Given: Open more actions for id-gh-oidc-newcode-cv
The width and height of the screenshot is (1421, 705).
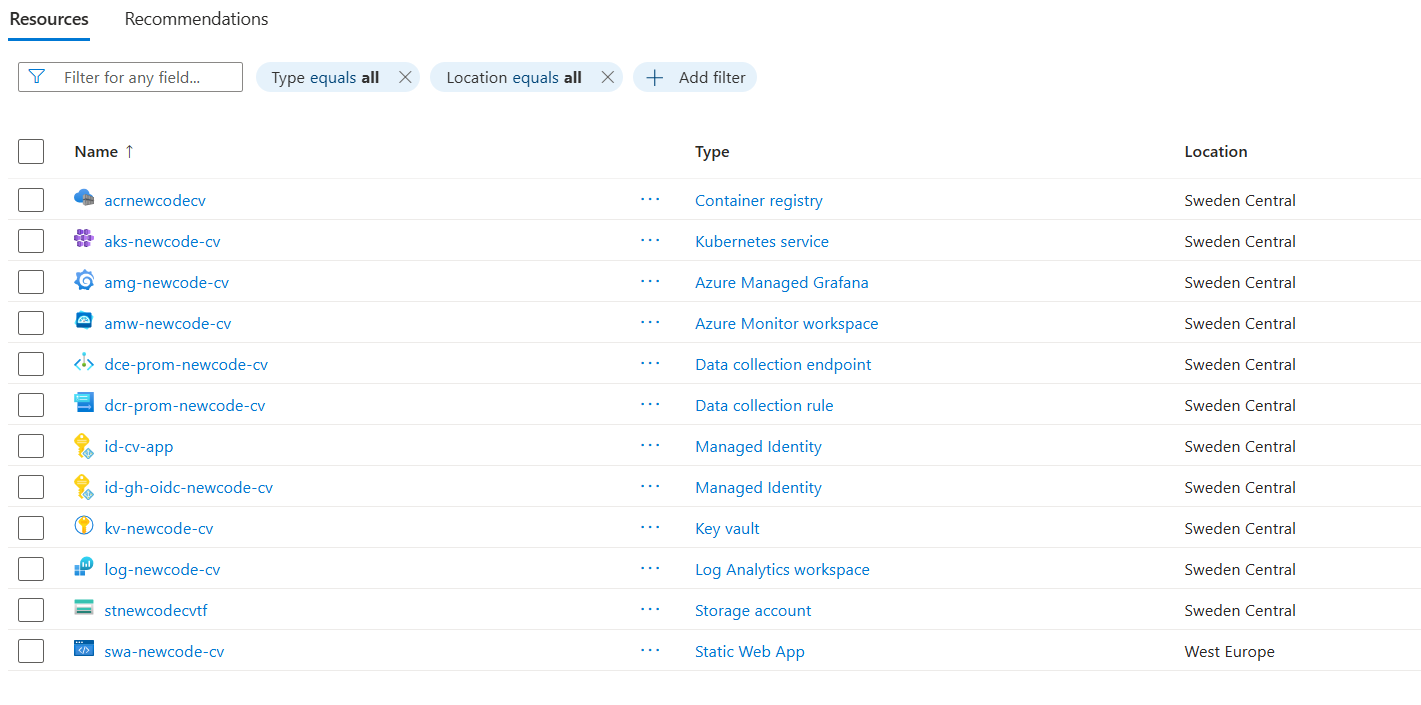Looking at the screenshot, I should coord(651,486).
